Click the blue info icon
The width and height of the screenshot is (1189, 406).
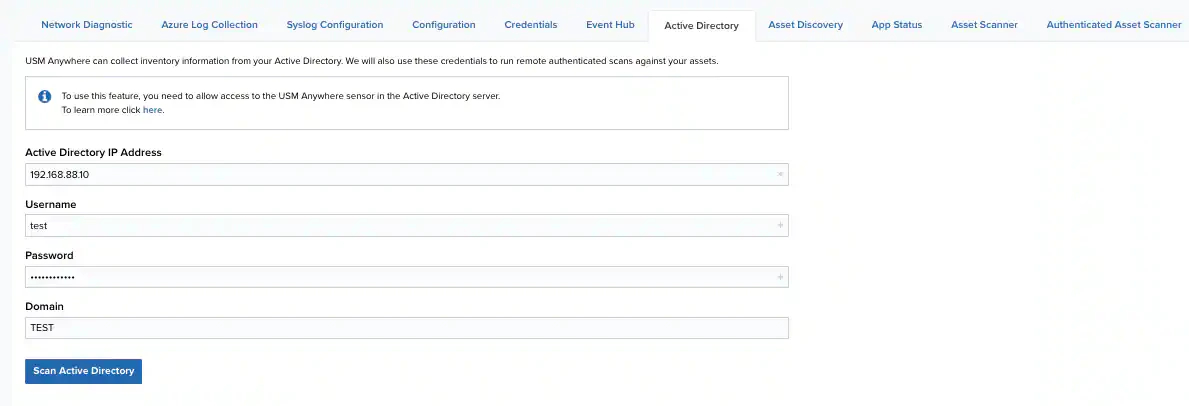tap(45, 96)
